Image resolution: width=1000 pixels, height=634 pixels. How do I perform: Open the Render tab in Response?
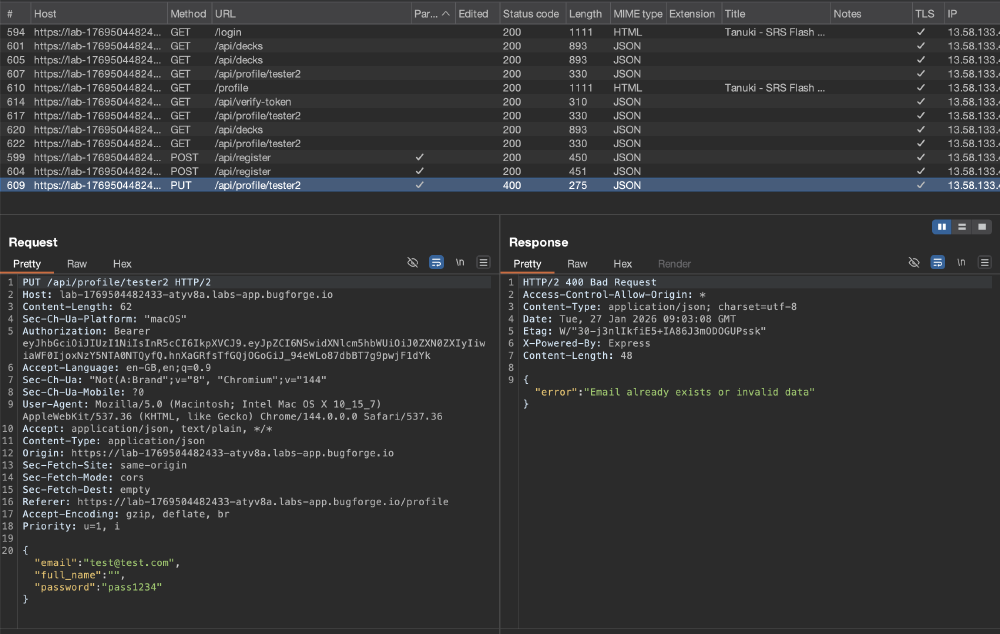pyautogui.click(x=674, y=264)
